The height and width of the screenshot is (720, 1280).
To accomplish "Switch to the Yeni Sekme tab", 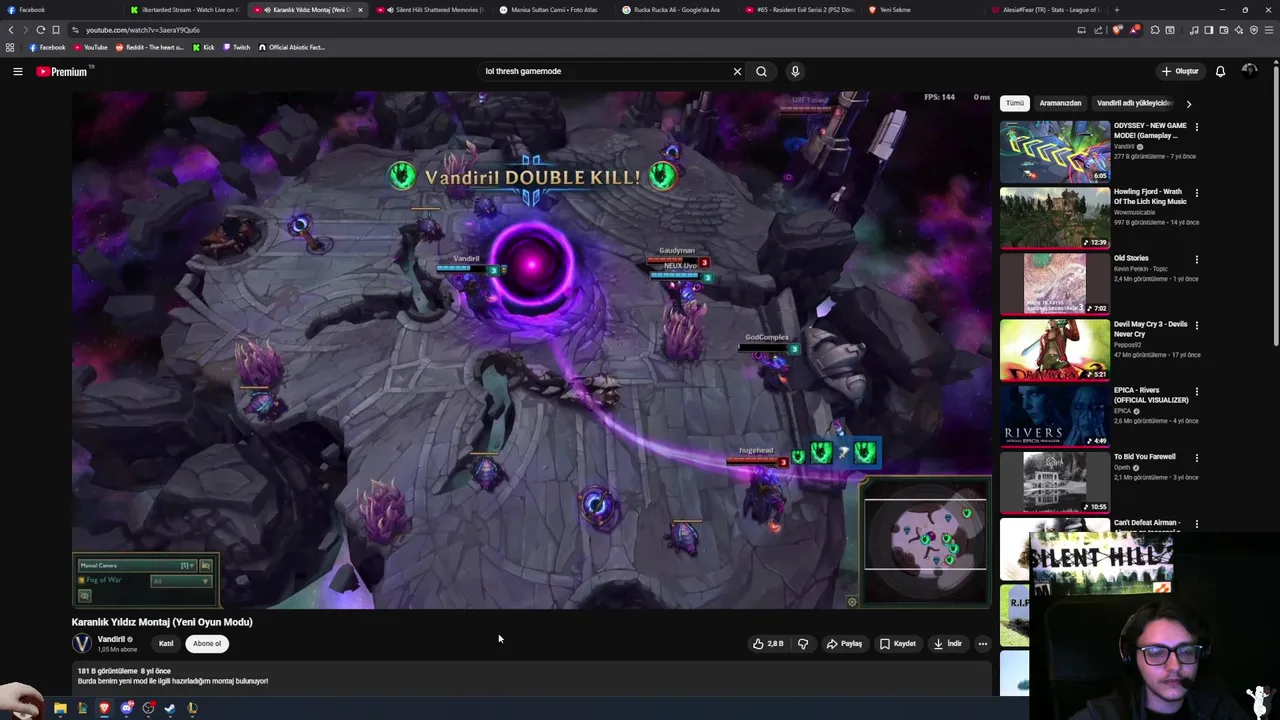I will (922, 10).
